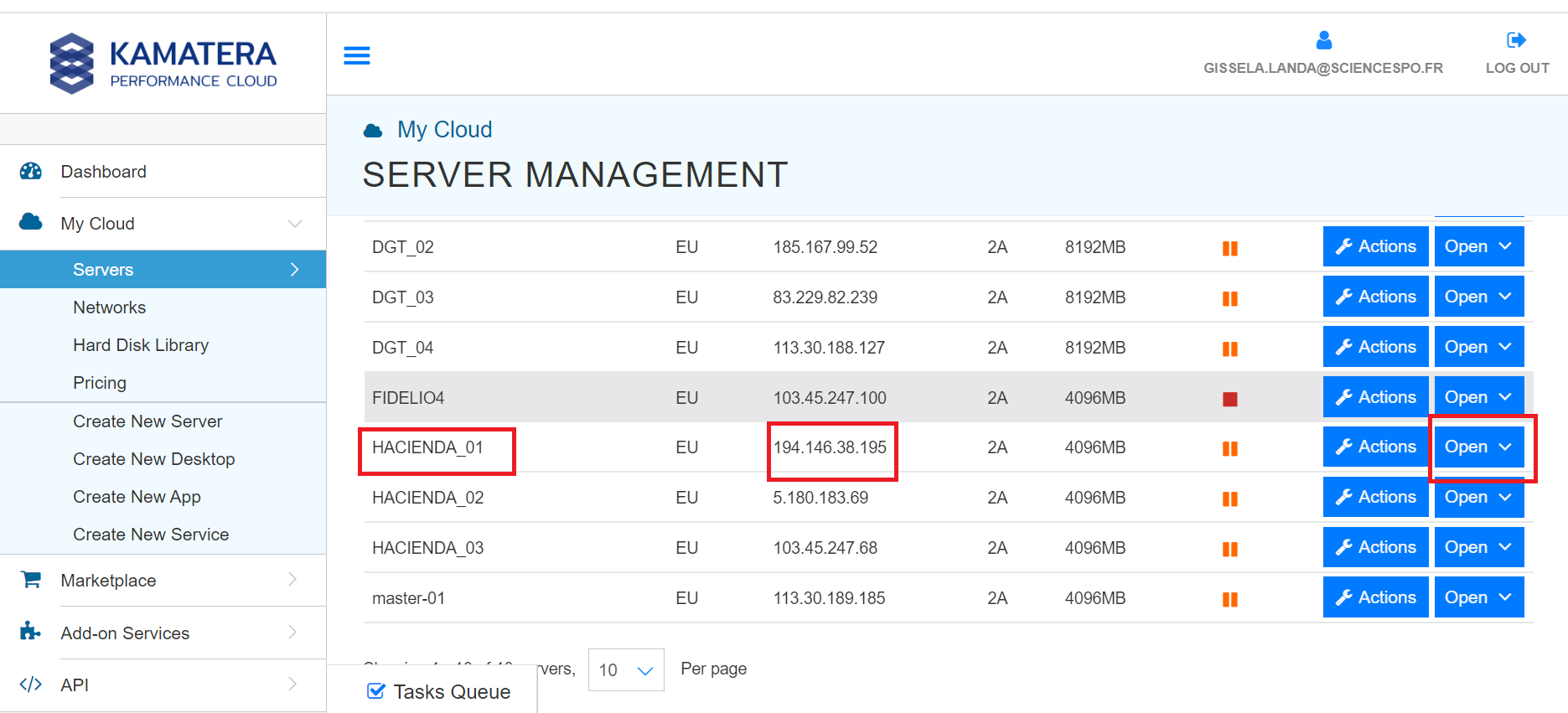The height and width of the screenshot is (713, 1568).
Task: Click Actions button for DGT_03
Action: 1376,297
